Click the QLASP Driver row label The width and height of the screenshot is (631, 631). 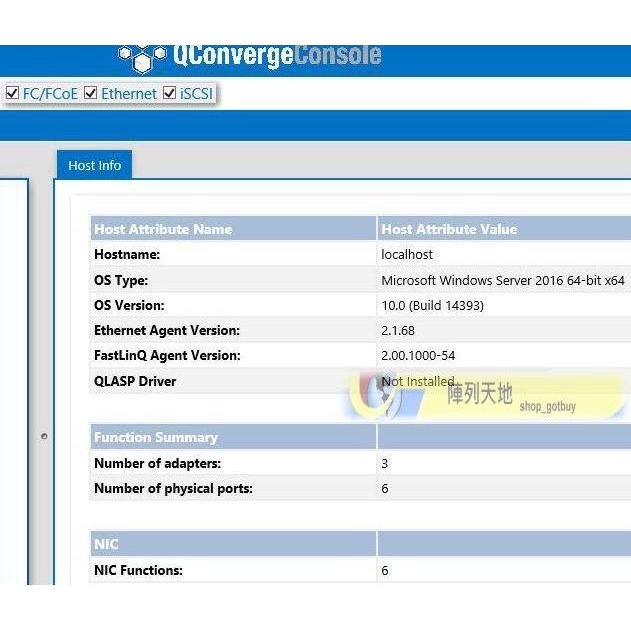tap(135, 381)
